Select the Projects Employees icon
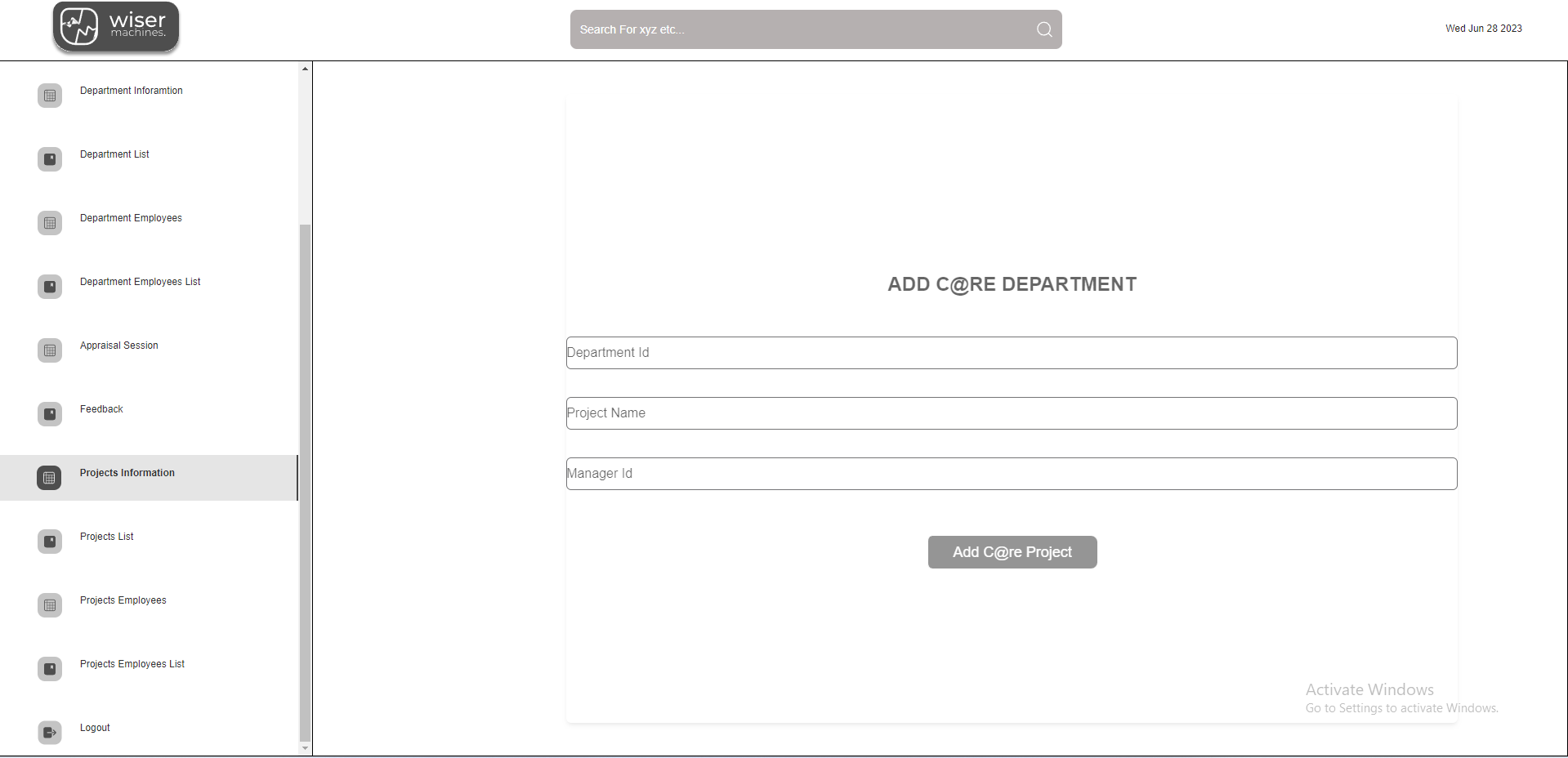 point(50,605)
